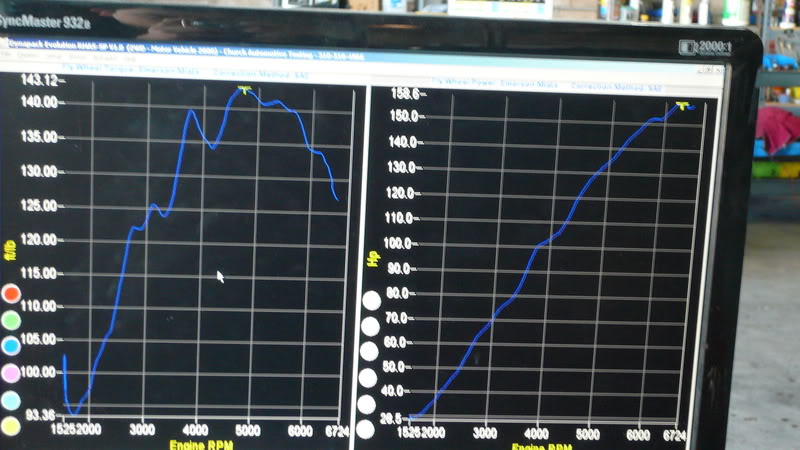Click the 4000 RPM label under power chart

537,434
